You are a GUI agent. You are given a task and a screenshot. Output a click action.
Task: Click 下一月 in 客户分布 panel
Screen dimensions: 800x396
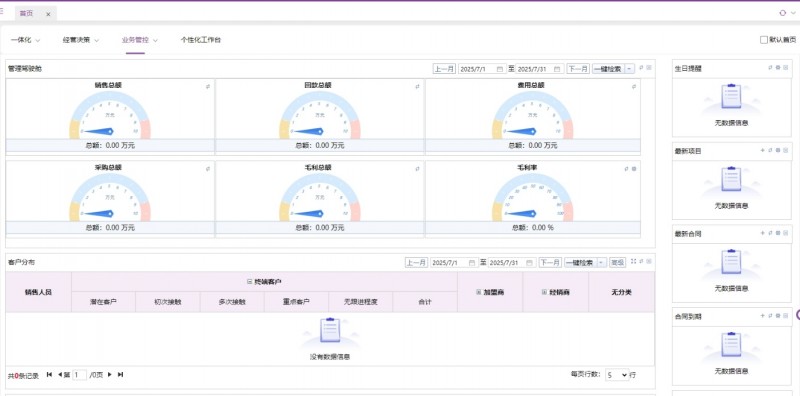point(550,263)
